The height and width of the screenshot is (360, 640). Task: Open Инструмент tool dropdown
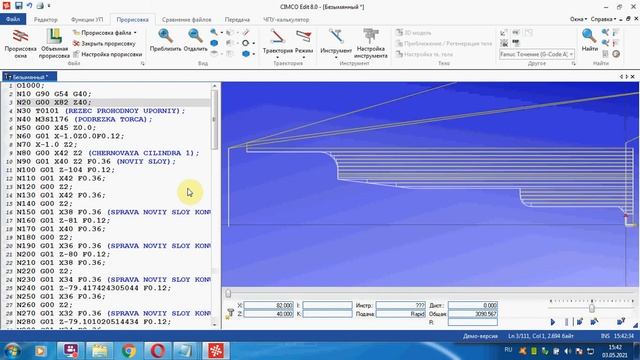336,43
